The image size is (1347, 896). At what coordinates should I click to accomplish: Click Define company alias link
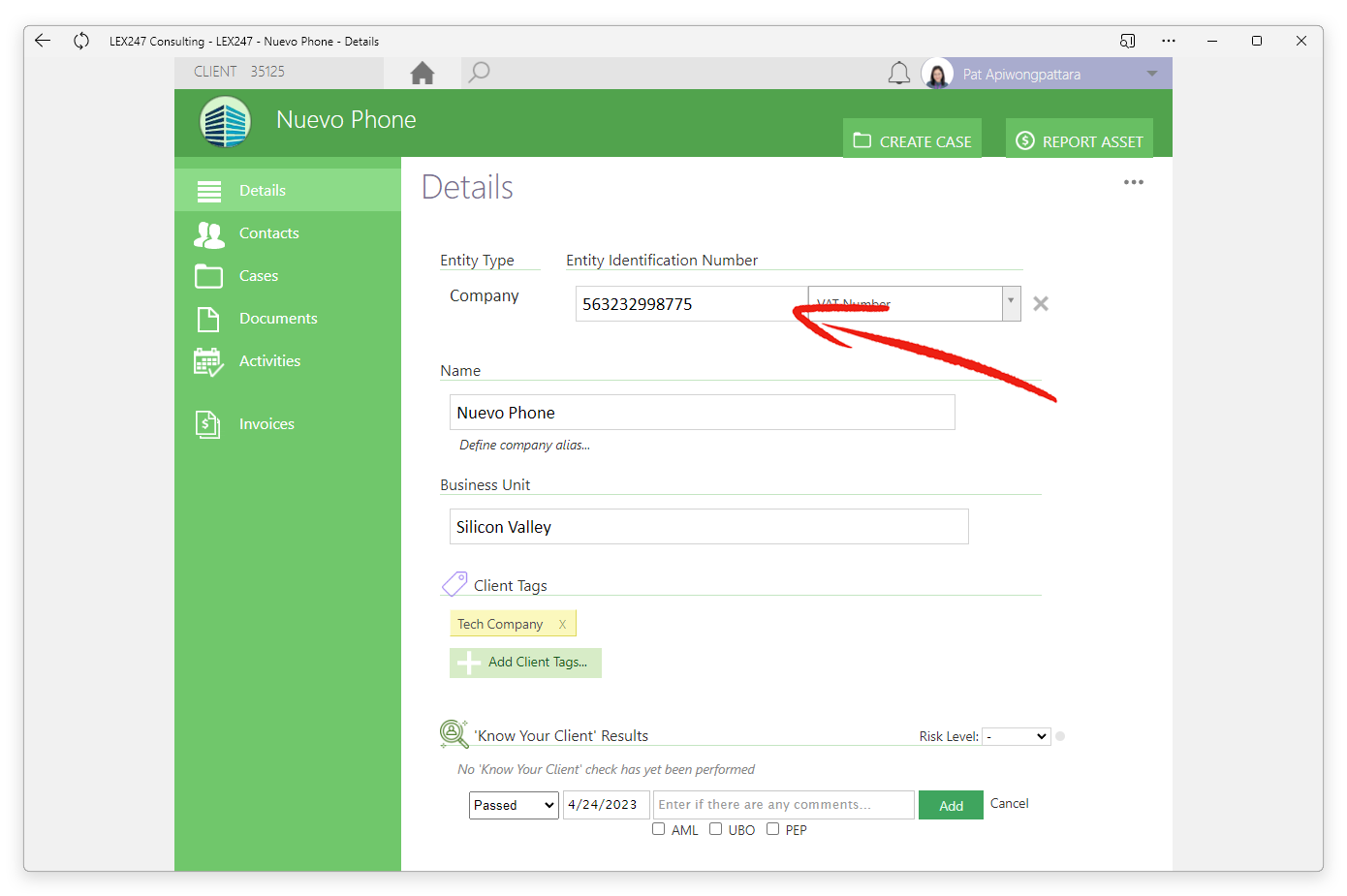pyautogui.click(x=524, y=446)
